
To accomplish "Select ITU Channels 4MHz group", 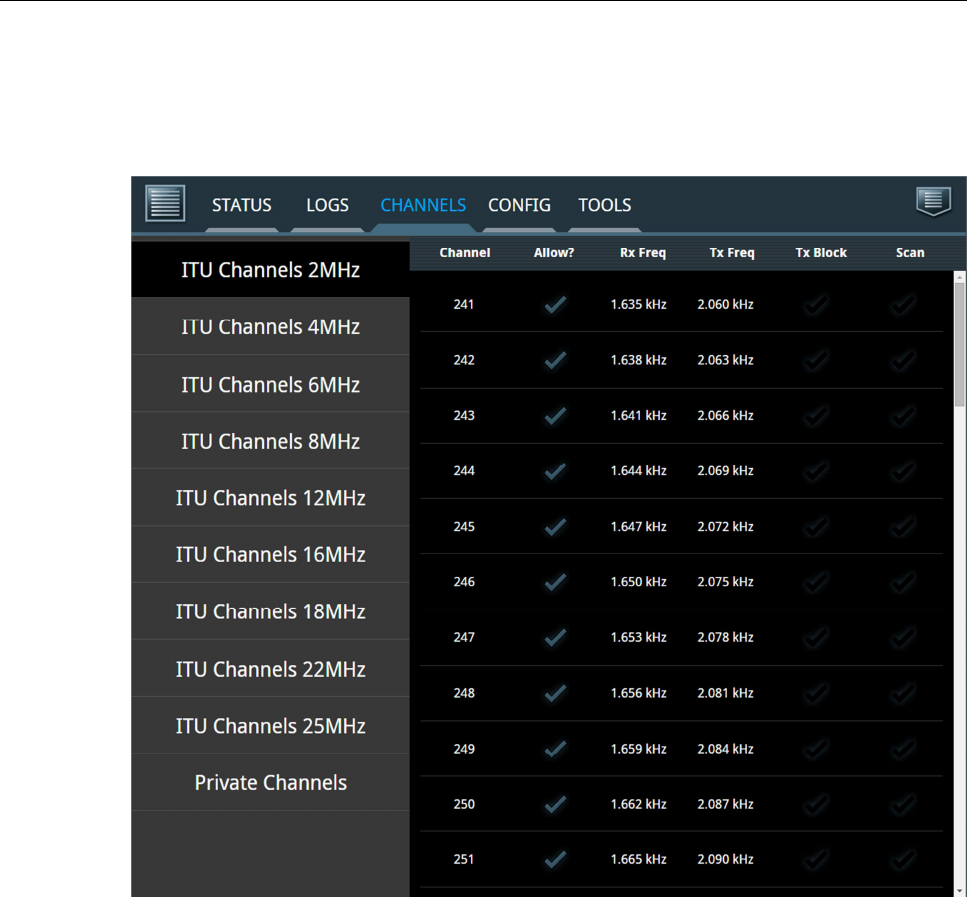I will point(270,326).
